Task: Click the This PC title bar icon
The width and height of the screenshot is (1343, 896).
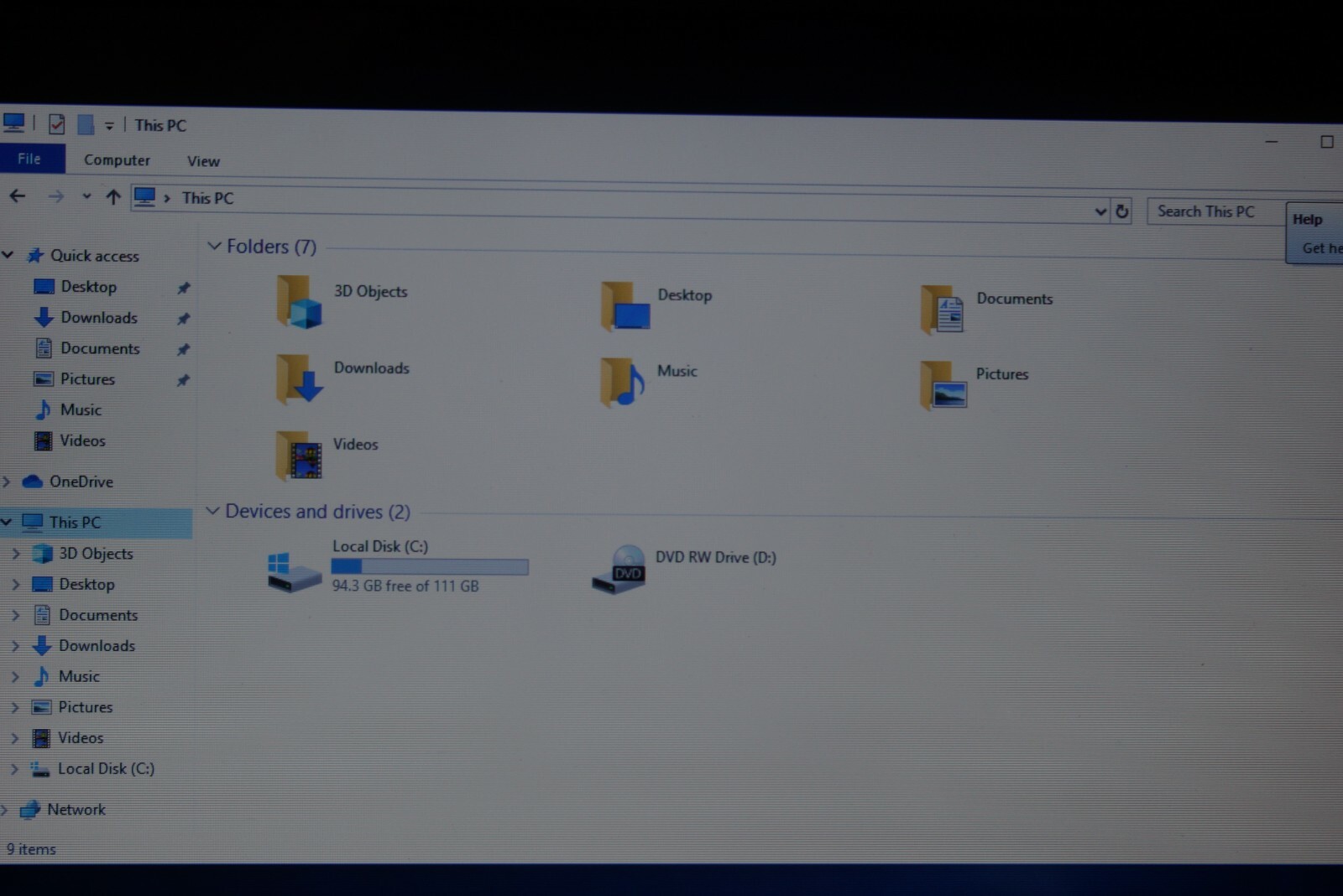Action: (13, 122)
